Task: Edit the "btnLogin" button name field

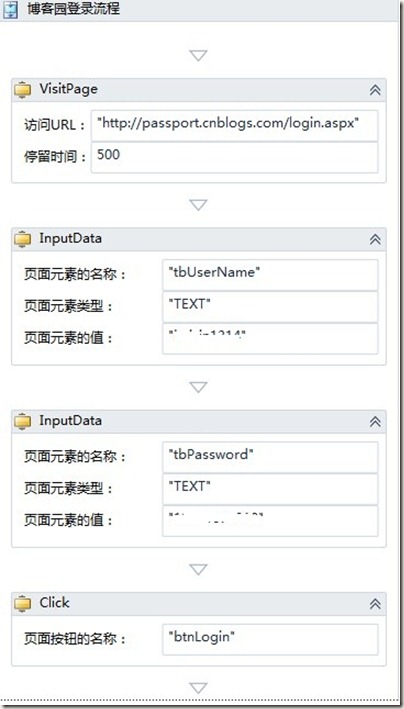Action: point(270,639)
